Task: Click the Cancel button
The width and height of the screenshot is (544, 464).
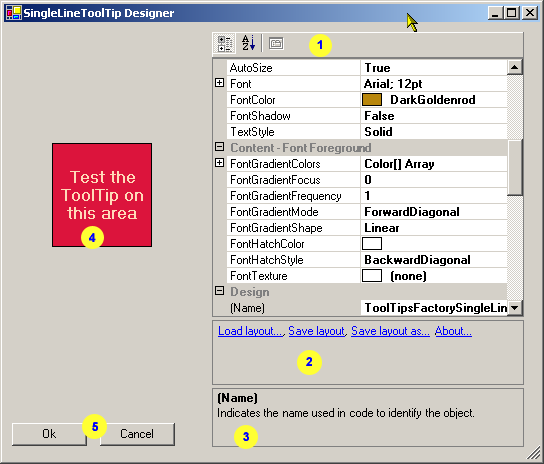Action: [137, 434]
